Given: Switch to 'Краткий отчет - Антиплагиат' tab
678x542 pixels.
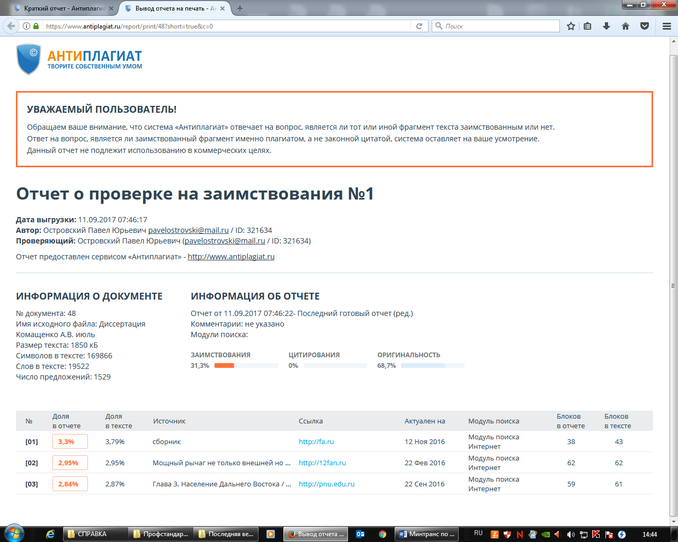Looking at the screenshot, I should click(x=63, y=8).
